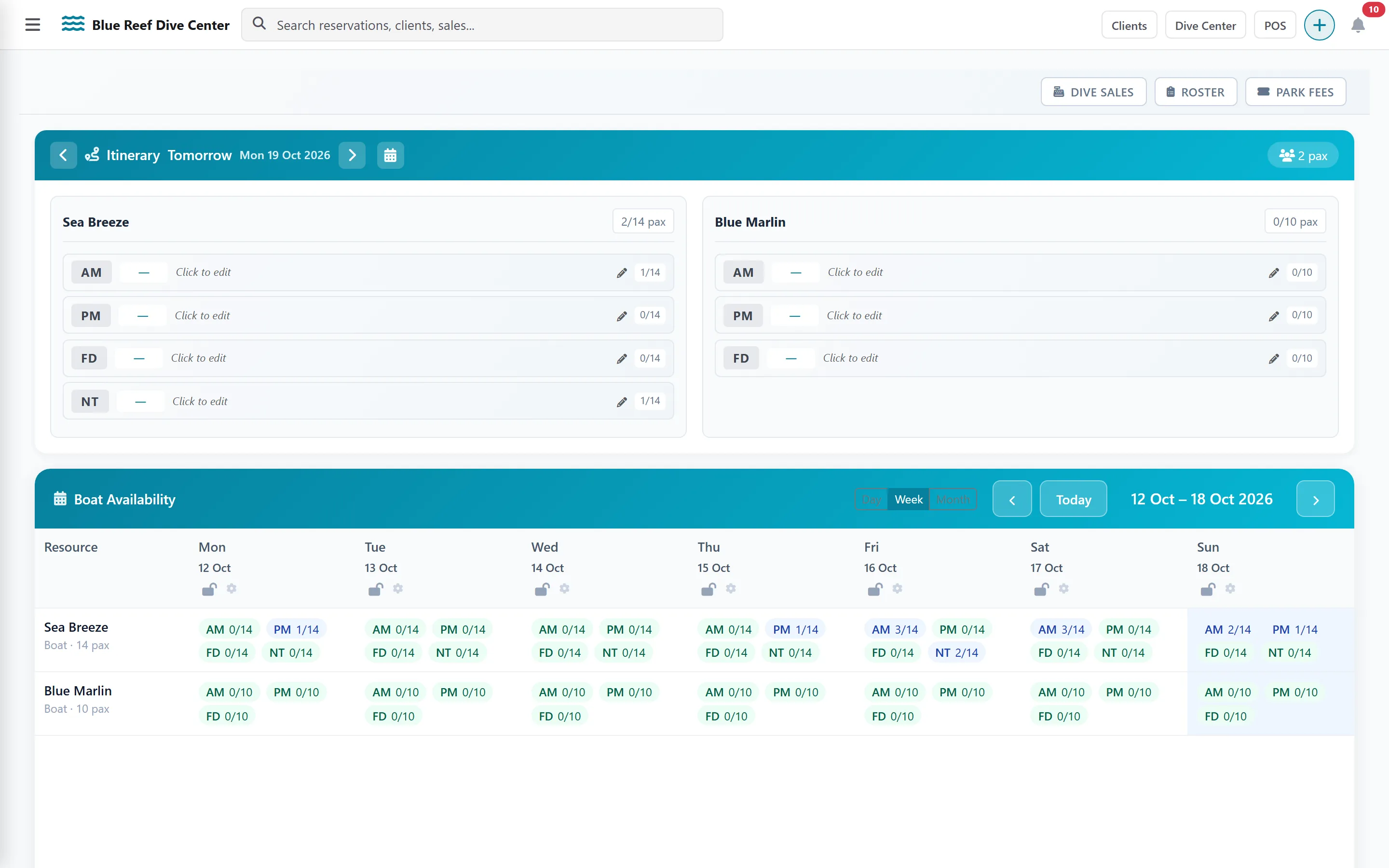The height and width of the screenshot is (868, 1389).
Task: Go to previous itinerary day
Action: point(63,155)
